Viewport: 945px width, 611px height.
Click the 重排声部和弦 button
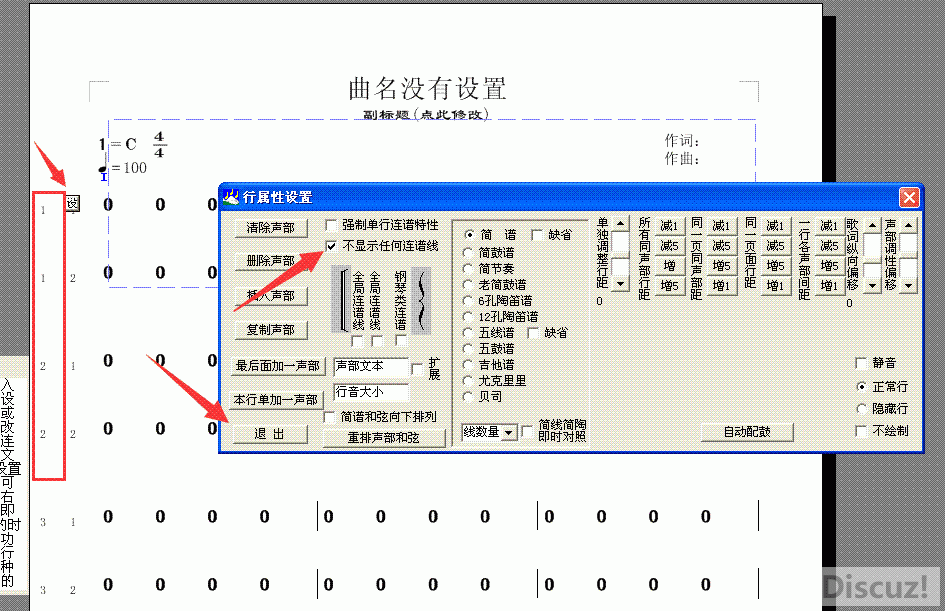383,437
